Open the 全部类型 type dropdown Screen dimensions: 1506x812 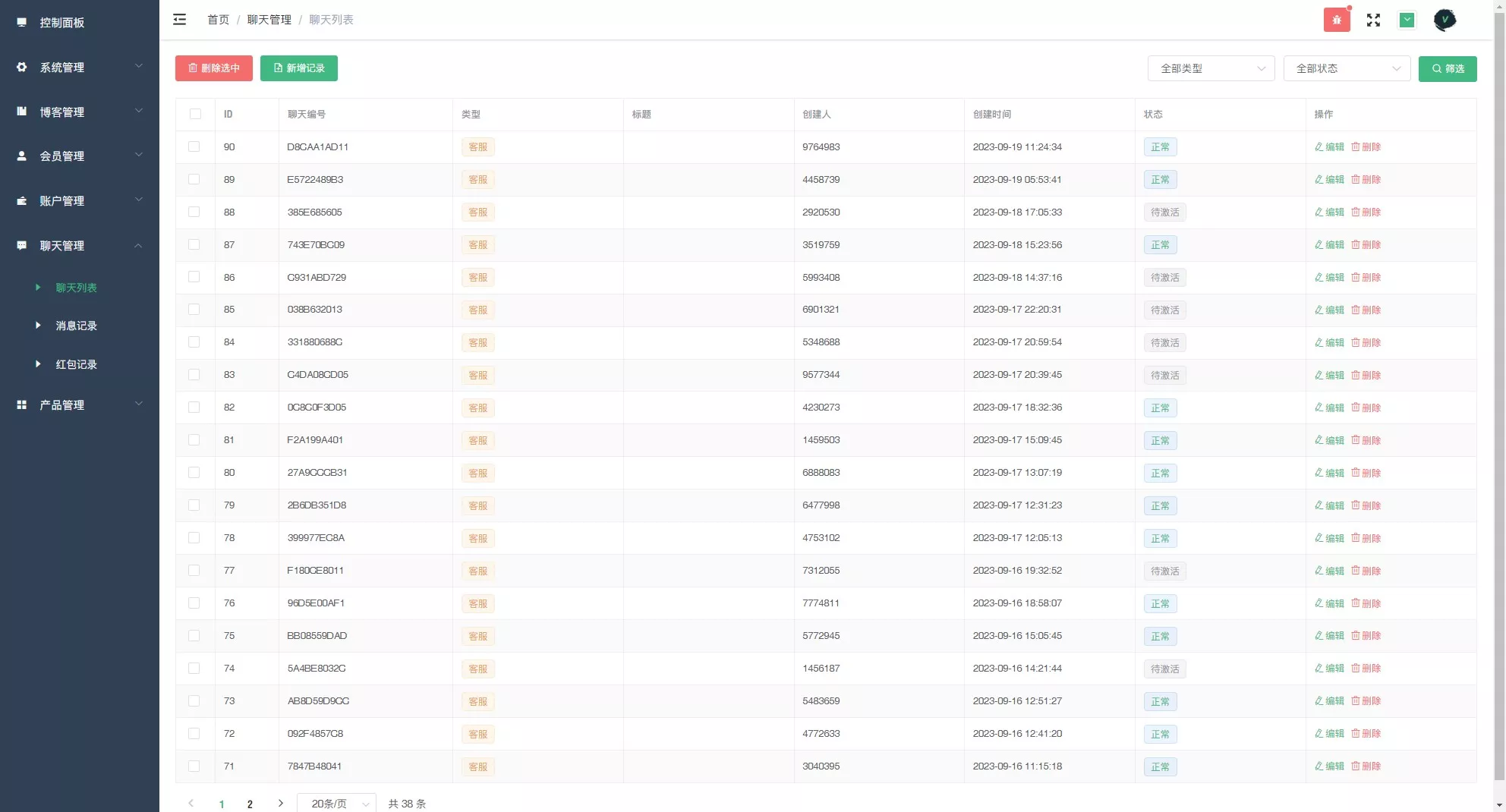(1211, 68)
